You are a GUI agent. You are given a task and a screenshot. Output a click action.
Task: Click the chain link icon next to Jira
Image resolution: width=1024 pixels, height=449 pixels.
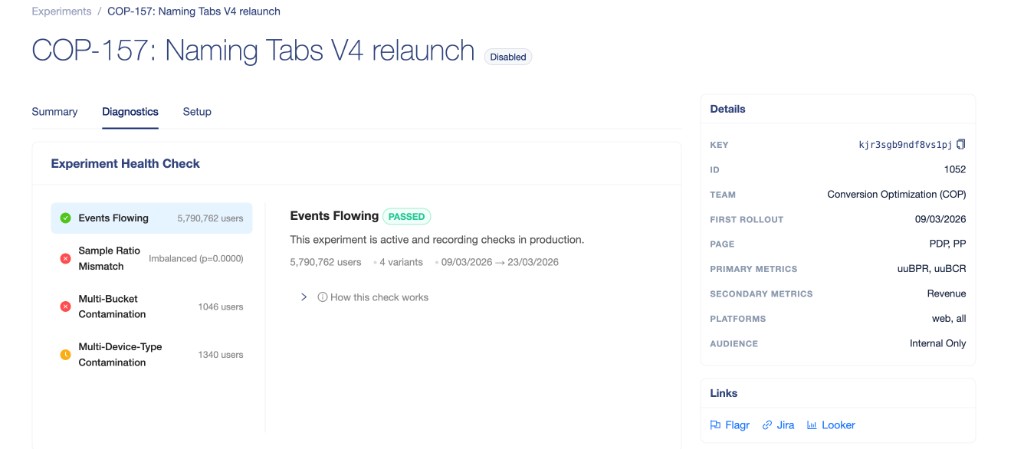pyautogui.click(x=767, y=425)
